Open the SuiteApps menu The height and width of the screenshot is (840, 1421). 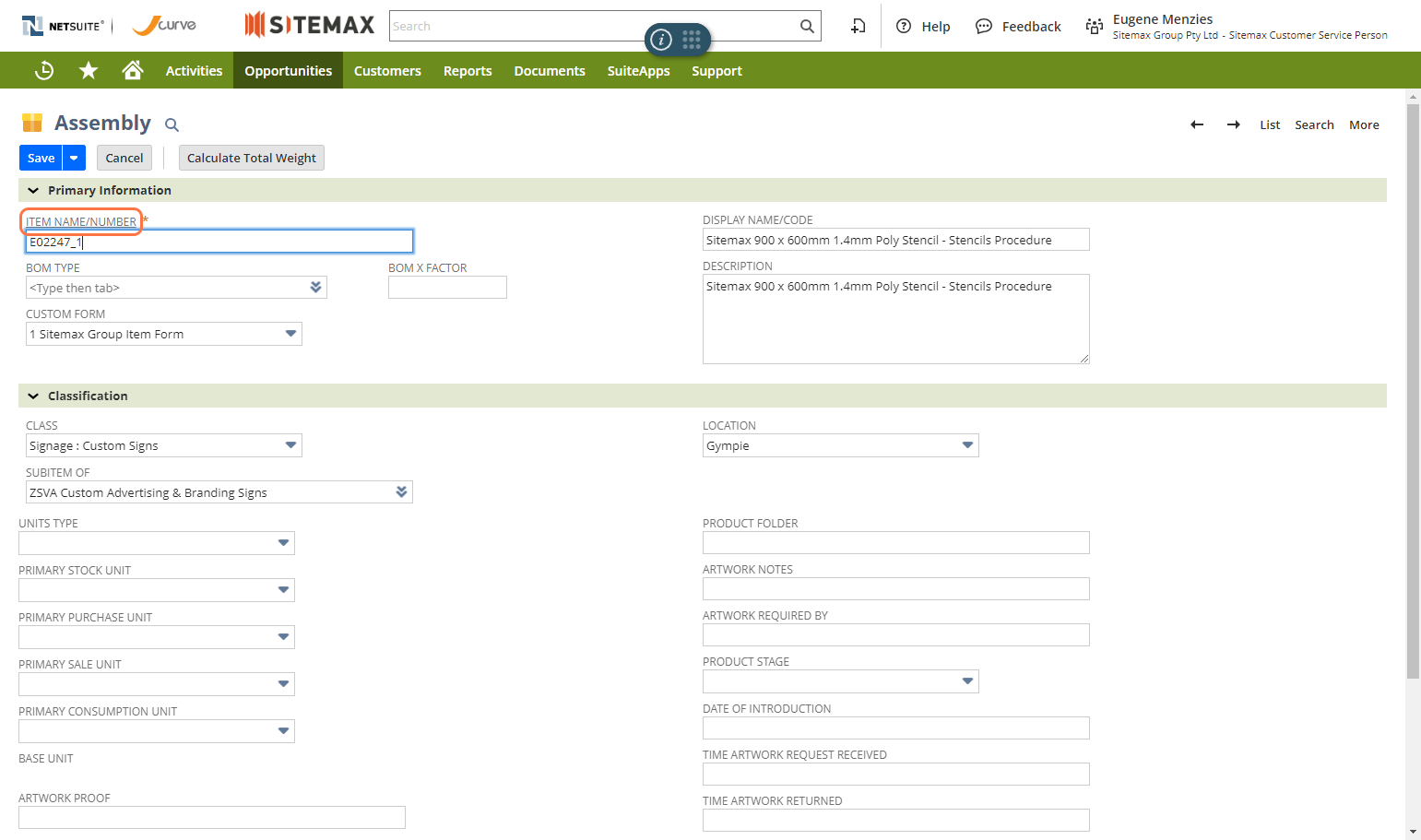click(x=638, y=70)
